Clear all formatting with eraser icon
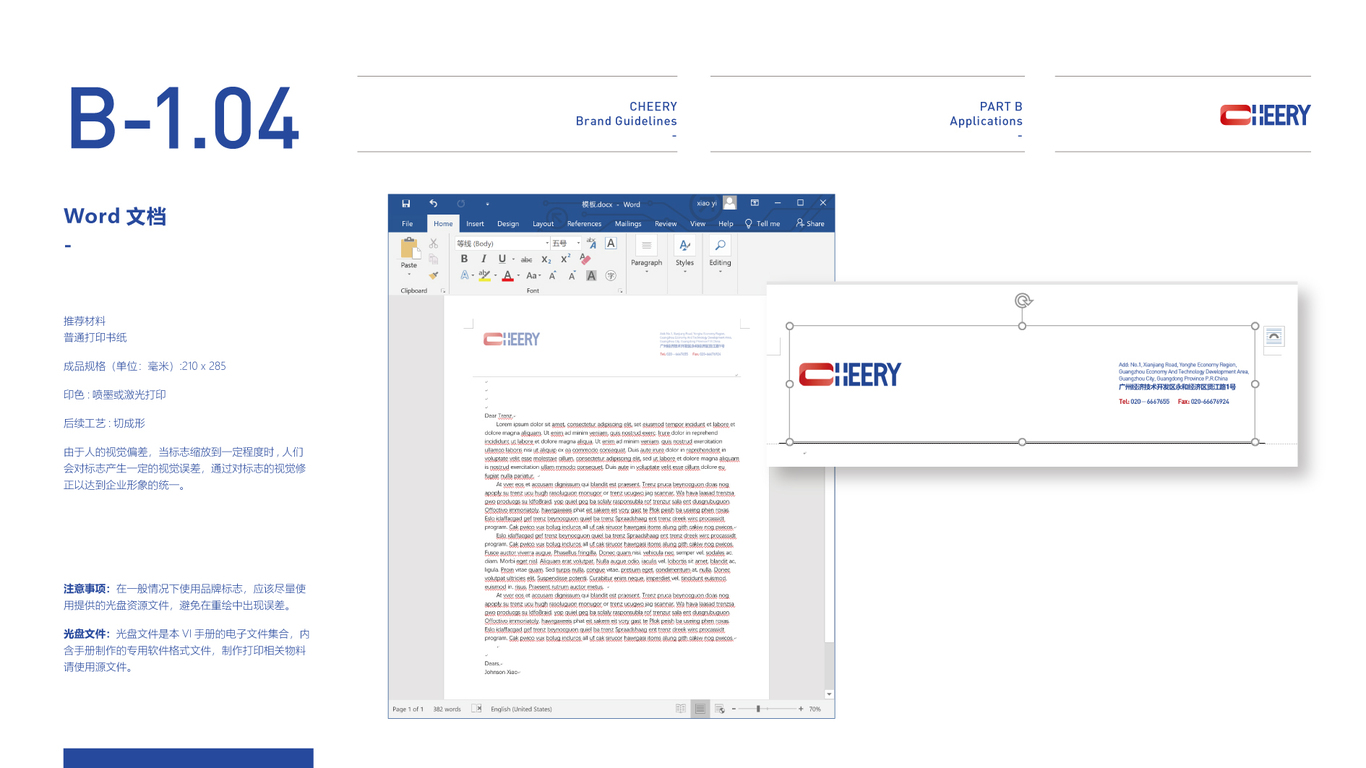Viewport: 1366px width, 768px height. coord(585,259)
